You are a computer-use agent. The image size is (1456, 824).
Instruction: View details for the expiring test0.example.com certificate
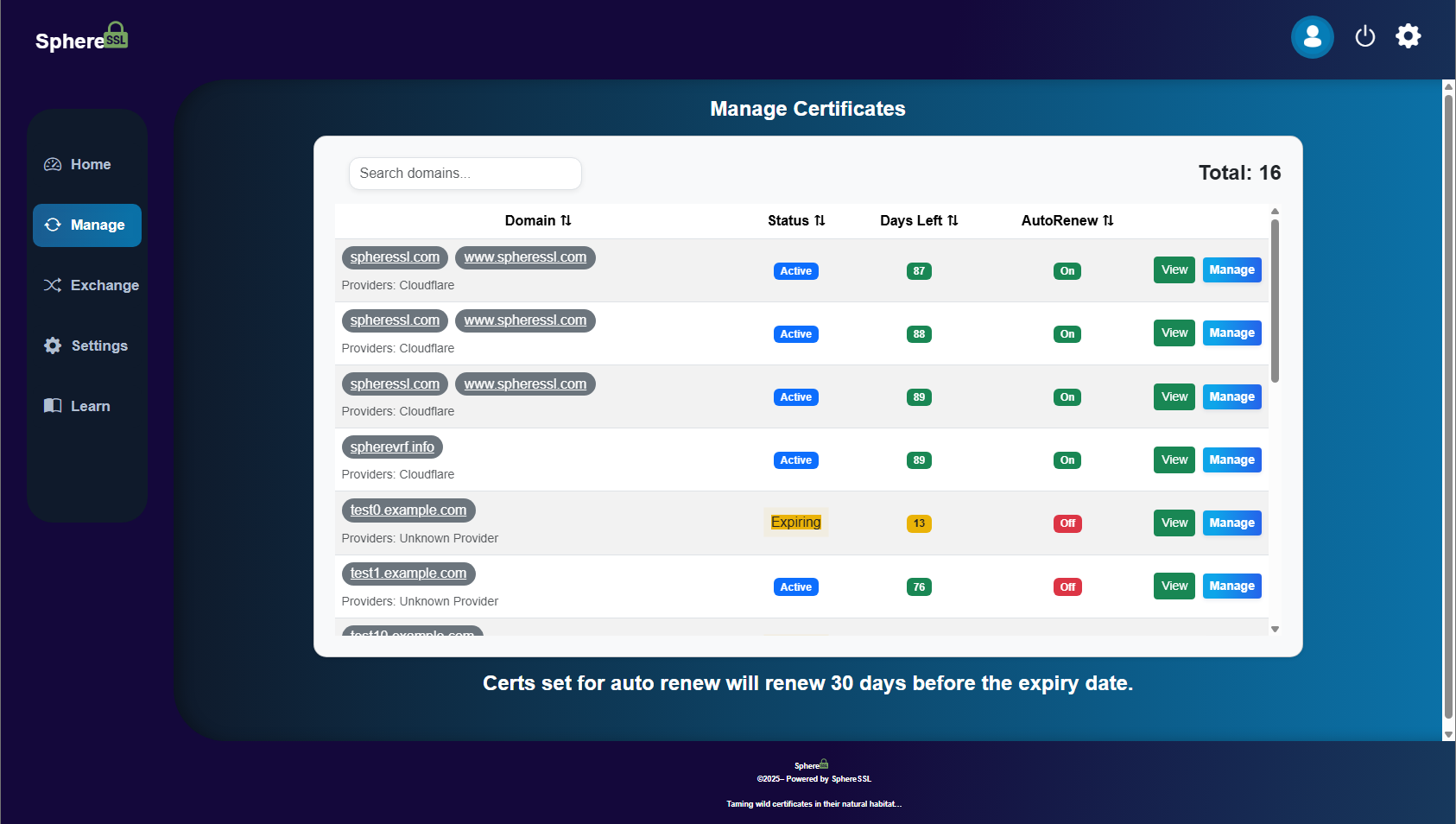coord(1174,523)
